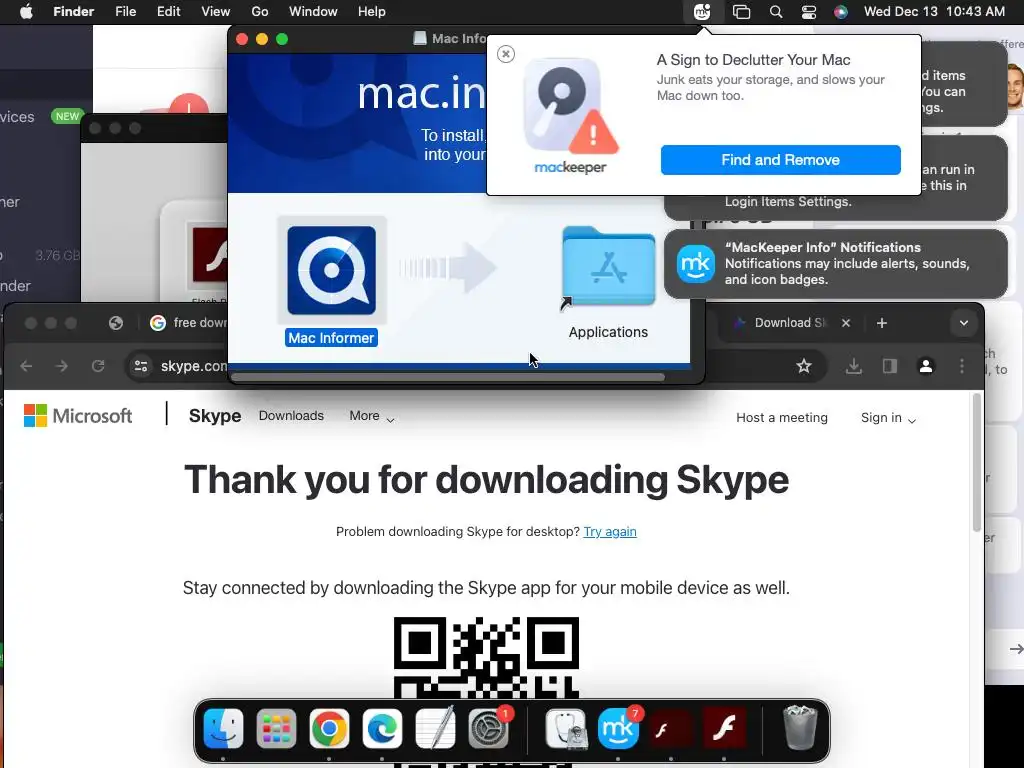1024x768 pixels.
Task: Close the Download Skype tab
Action: point(846,323)
